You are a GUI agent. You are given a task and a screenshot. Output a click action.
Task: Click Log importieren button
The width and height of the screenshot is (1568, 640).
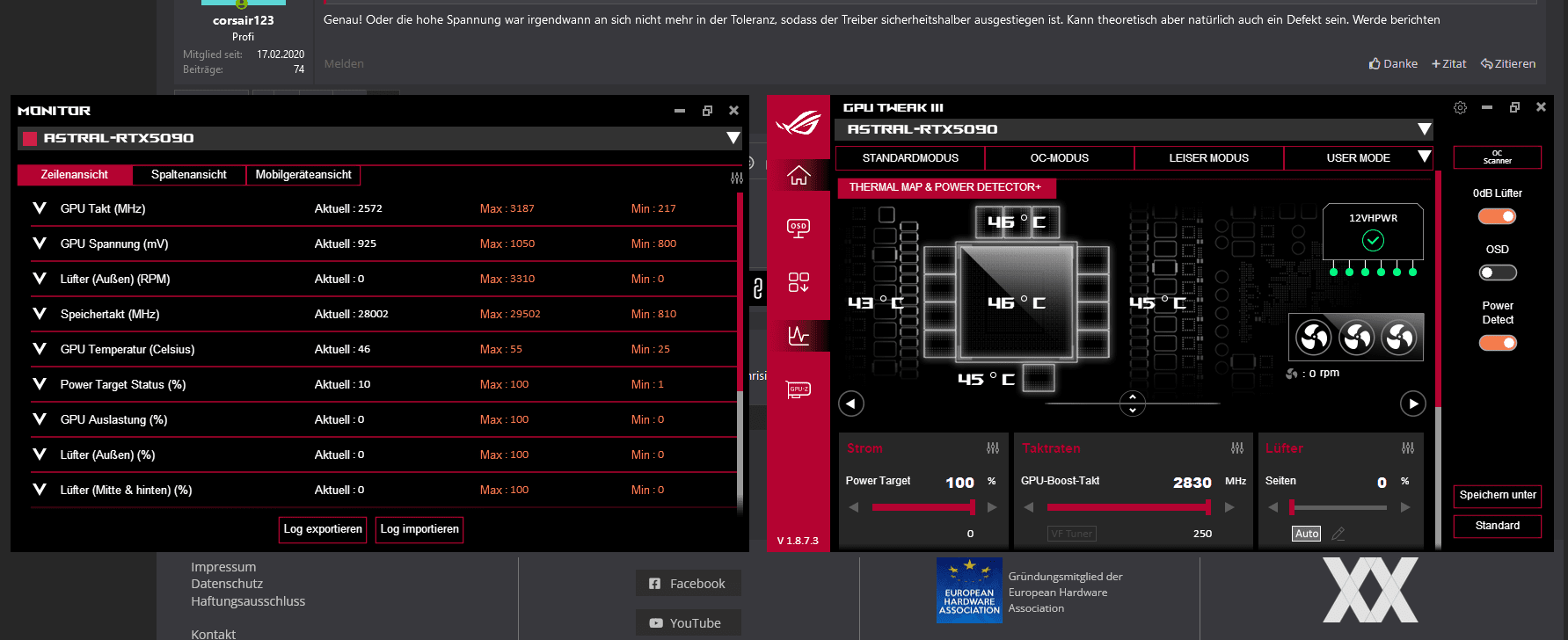tap(419, 529)
